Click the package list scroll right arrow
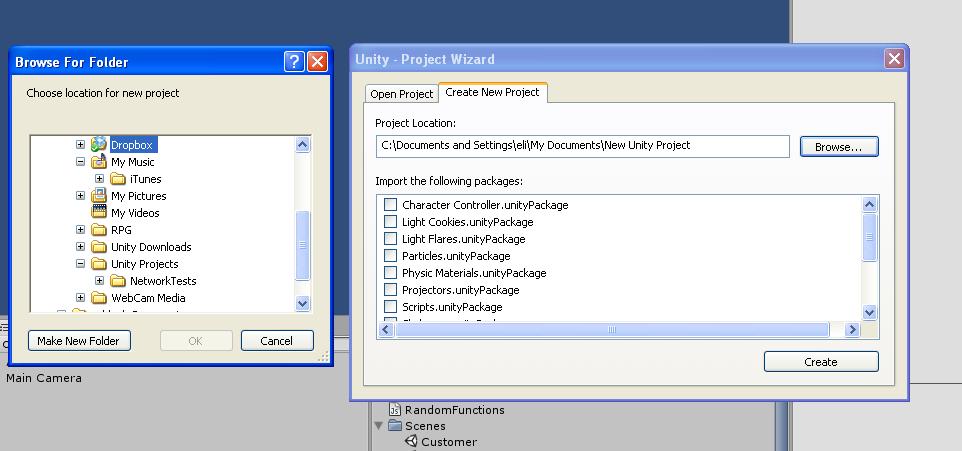Screen dimensions: 962x451 coord(852,330)
